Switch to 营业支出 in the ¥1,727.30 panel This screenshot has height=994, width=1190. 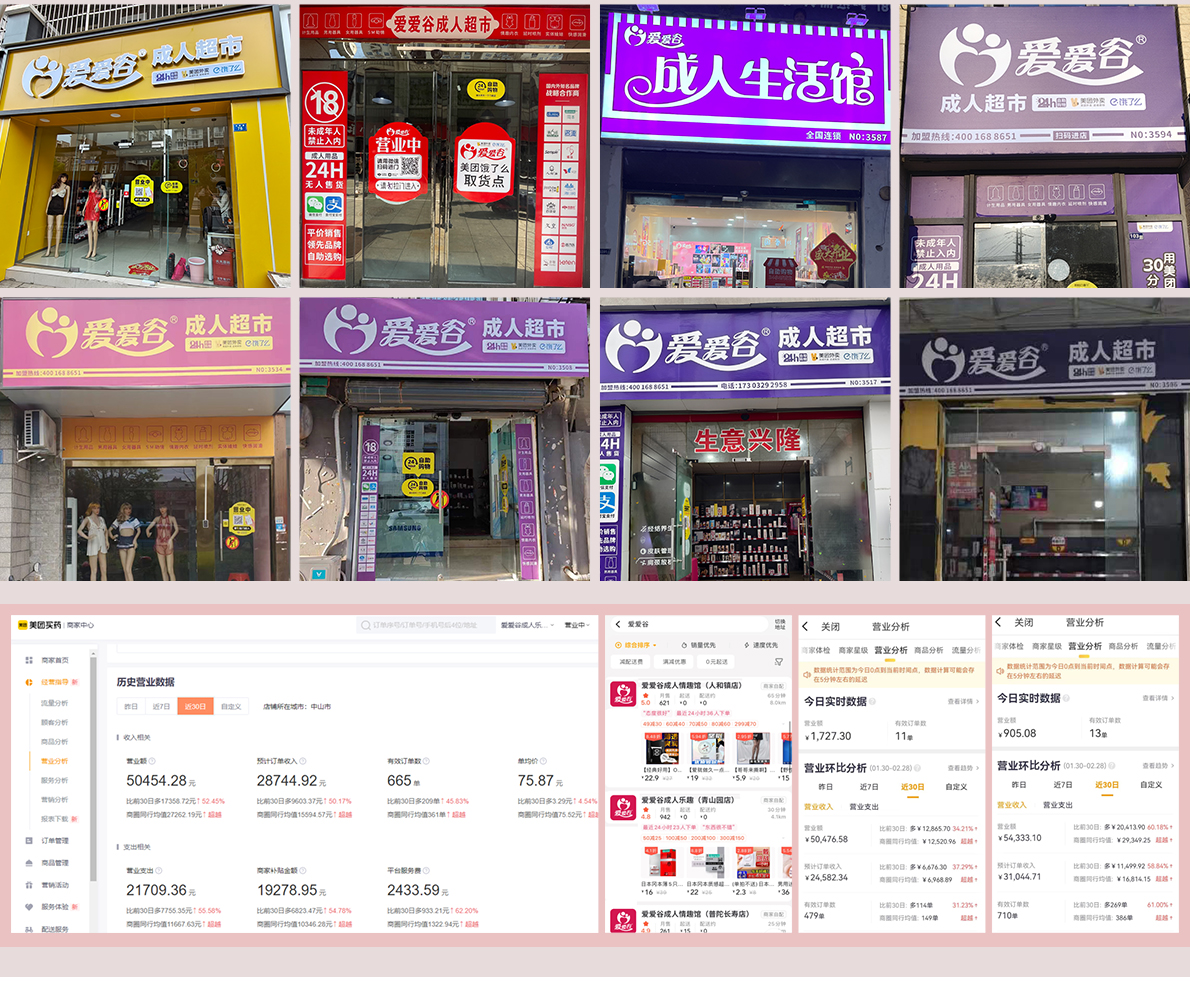pos(864,807)
